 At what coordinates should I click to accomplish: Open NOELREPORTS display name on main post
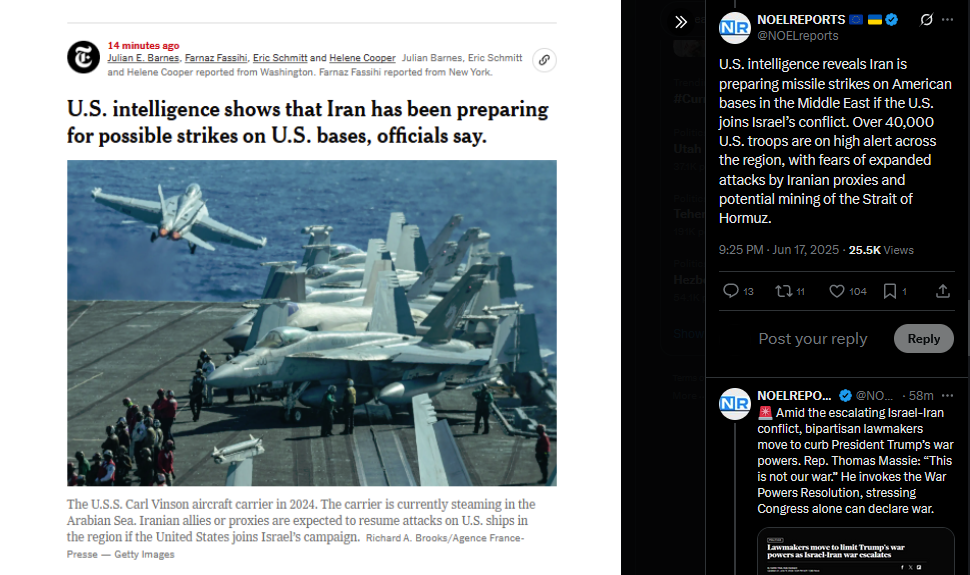tap(800, 20)
